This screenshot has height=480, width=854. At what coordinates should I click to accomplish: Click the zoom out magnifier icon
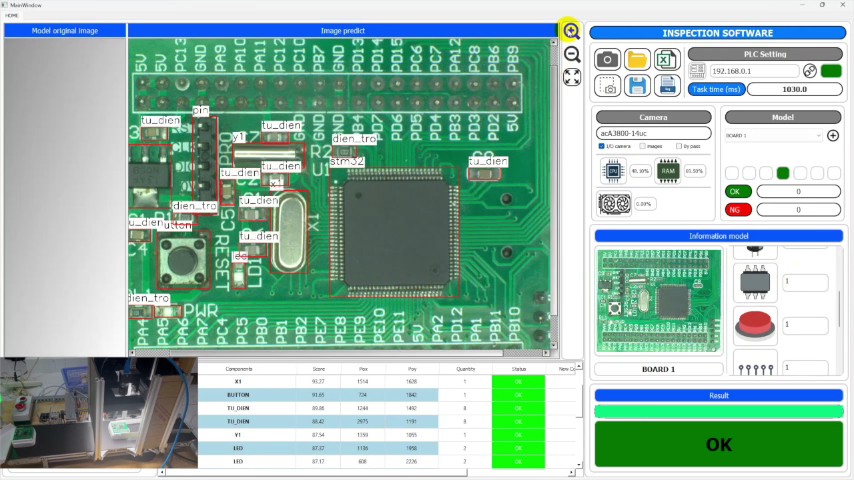[x=572, y=54]
